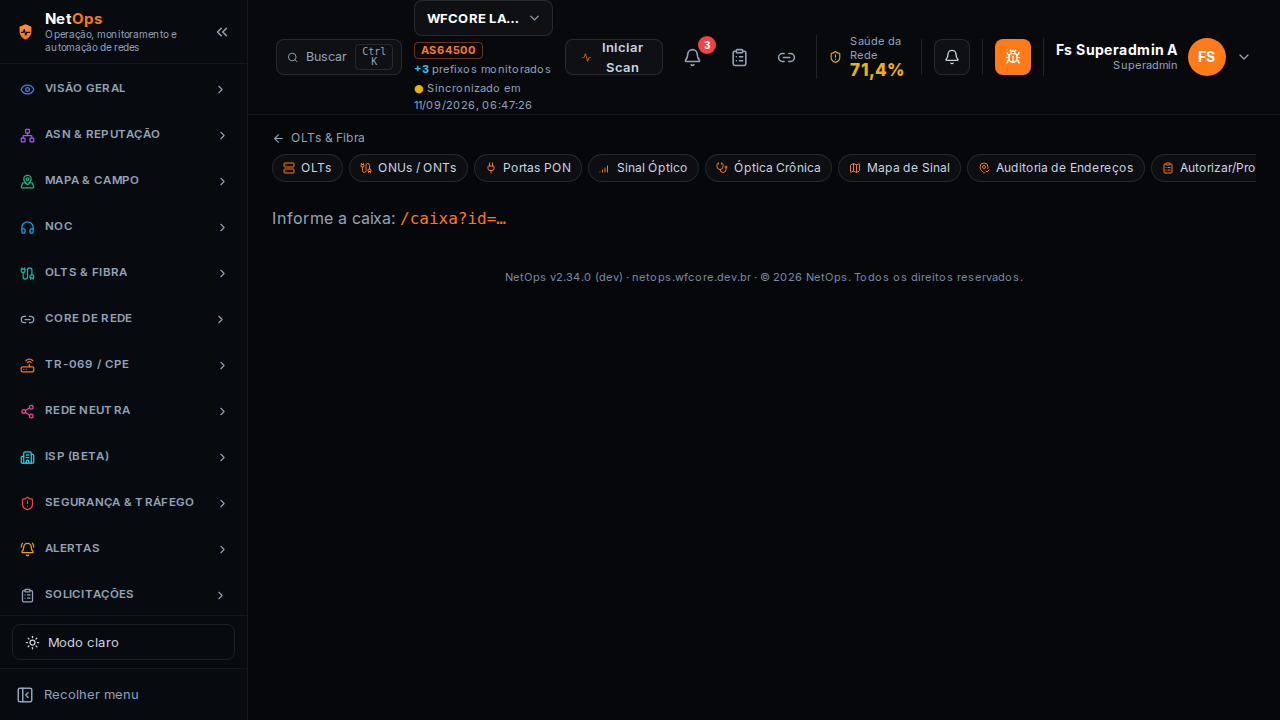This screenshot has height=720, width=1280.
Task: Open user menu chevron beside avatar
Action: [1244, 57]
